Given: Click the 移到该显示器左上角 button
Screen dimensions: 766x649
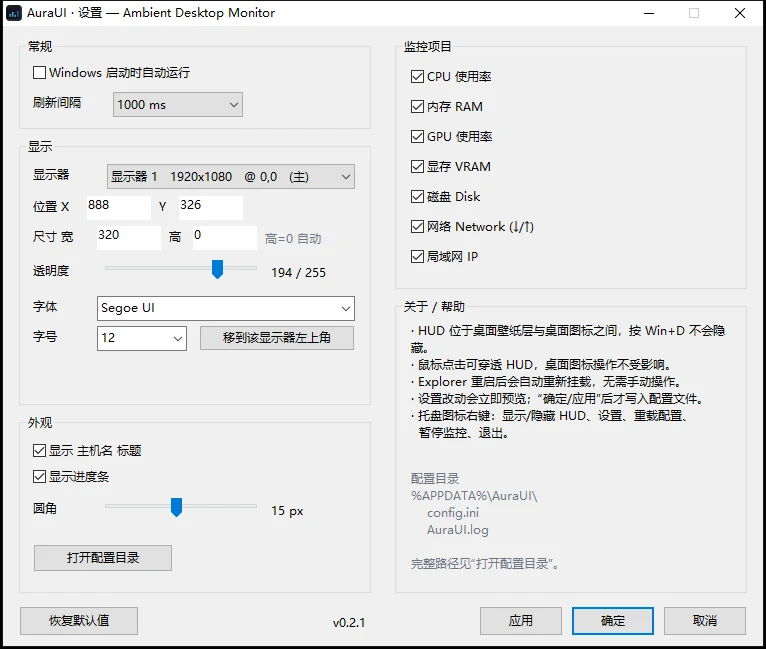Looking at the screenshot, I should coord(277,338).
